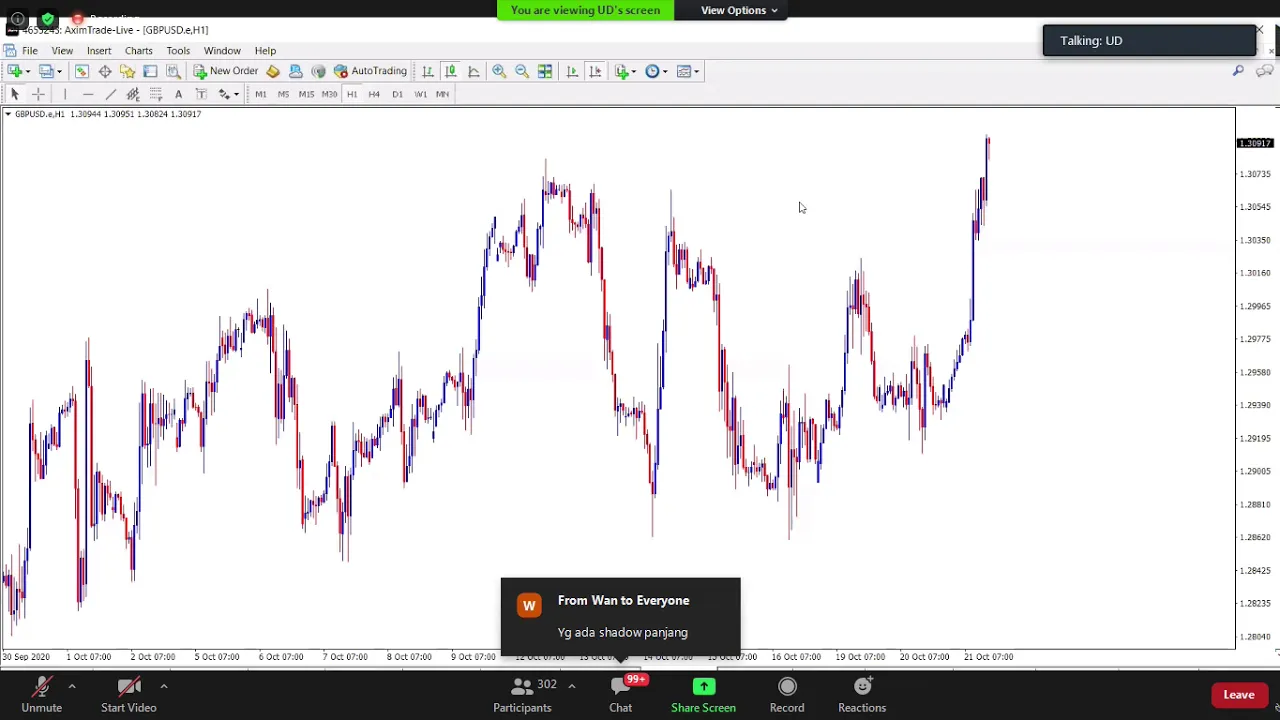Image resolution: width=1280 pixels, height=720 pixels.
Task: Toggle the Terminal panel icon
Action: [x=150, y=71]
